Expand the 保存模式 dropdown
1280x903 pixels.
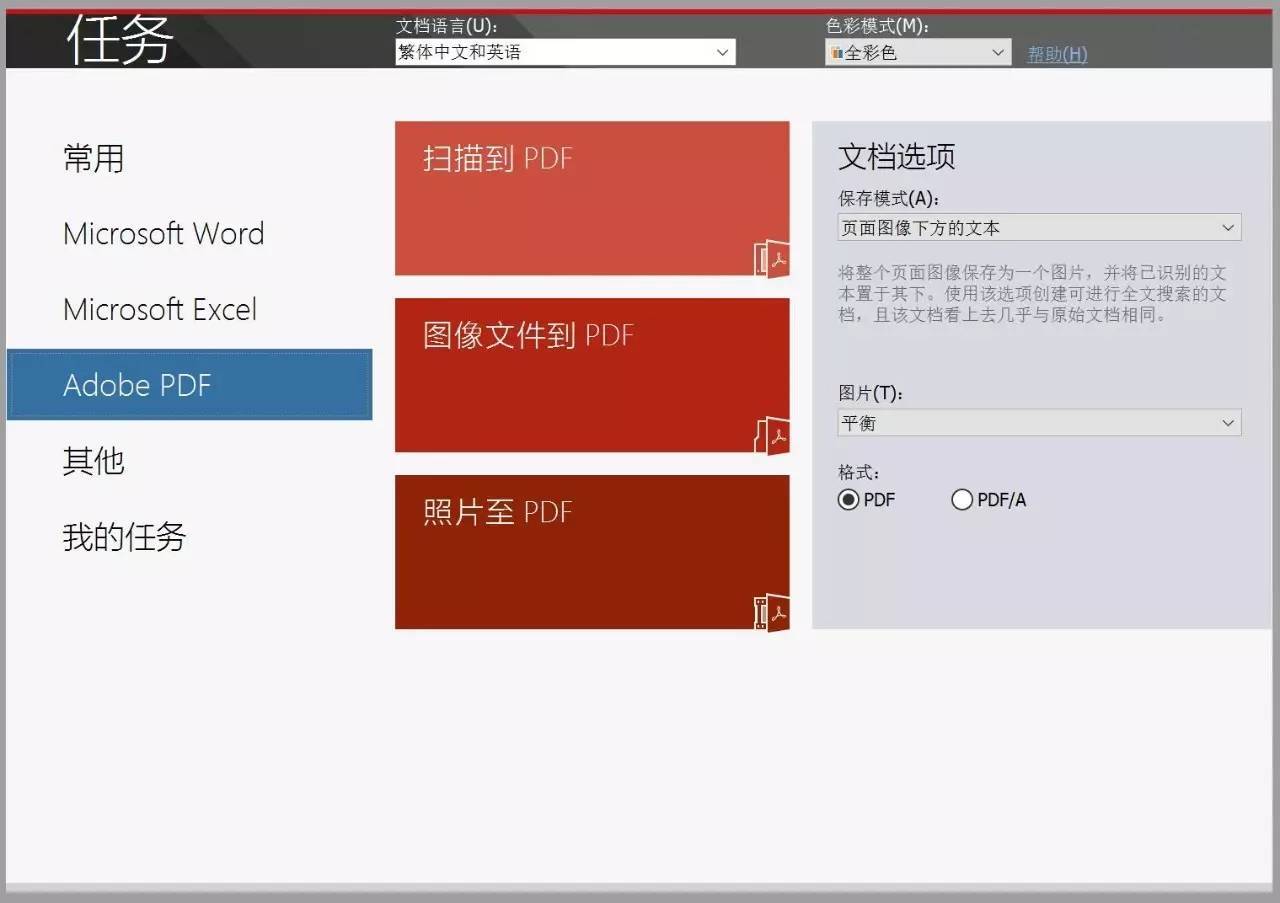point(1039,227)
